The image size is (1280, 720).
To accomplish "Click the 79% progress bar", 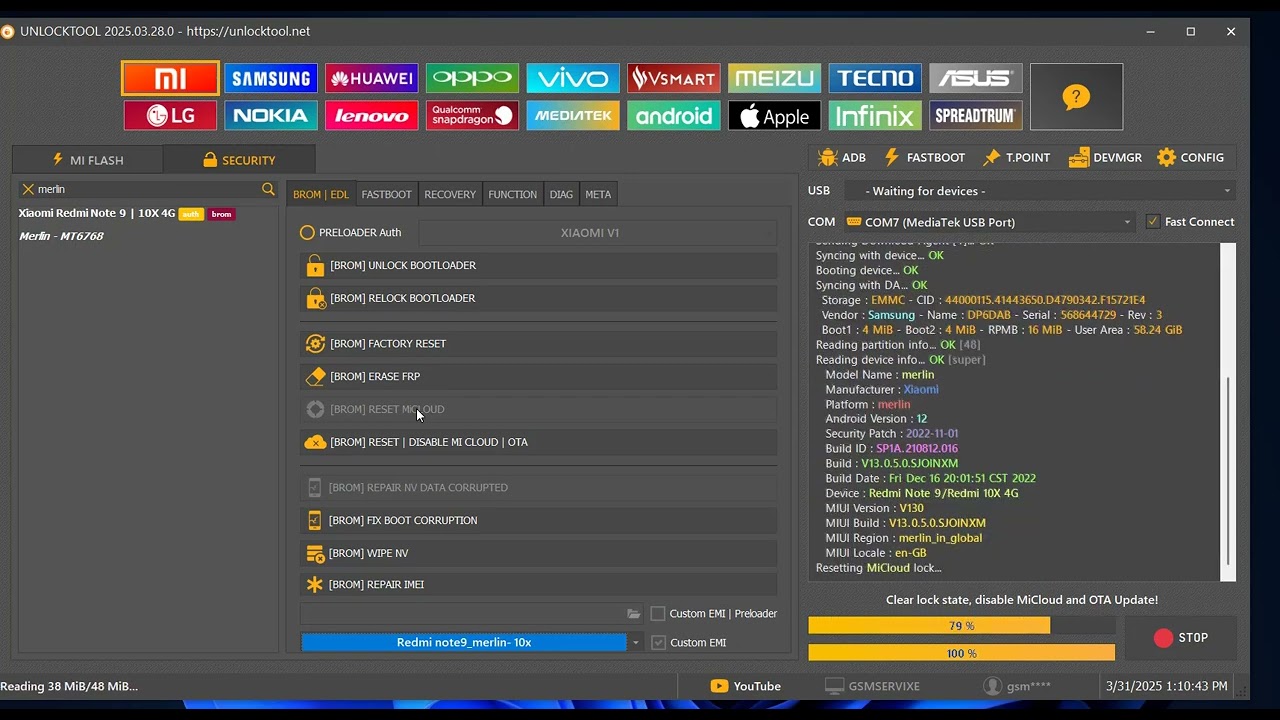I will pyautogui.click(x=962, y=626).
